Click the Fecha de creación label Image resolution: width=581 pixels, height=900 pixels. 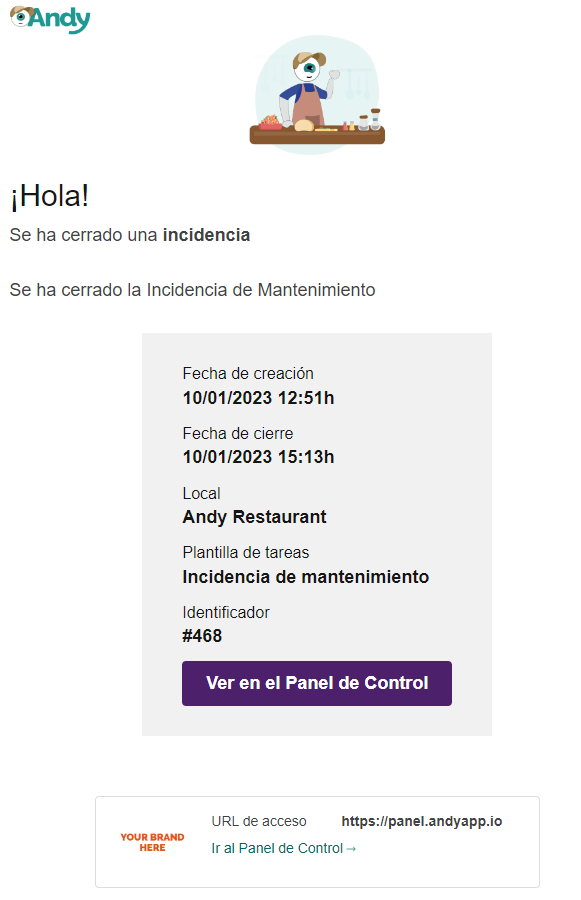click(x=248, y=374)
